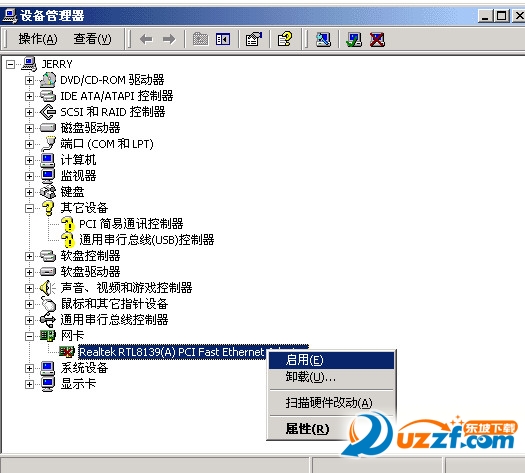Screen dimensions: 525x473
Task: Click the Back arrow toolbar icon
Action: click(x=146, y=39)
